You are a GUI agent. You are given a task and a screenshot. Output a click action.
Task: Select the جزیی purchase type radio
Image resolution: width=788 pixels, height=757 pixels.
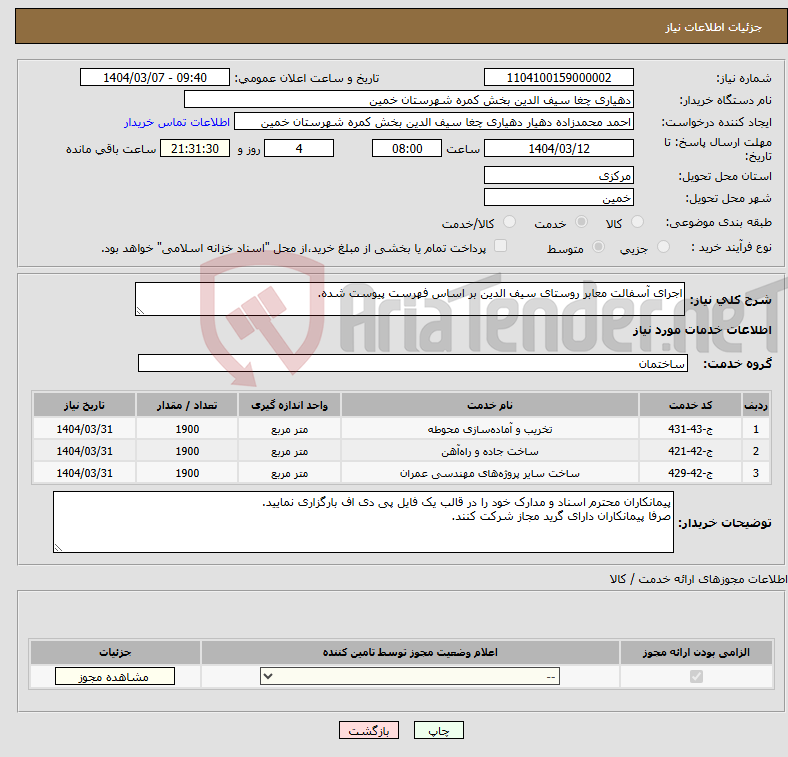(663, 246)
